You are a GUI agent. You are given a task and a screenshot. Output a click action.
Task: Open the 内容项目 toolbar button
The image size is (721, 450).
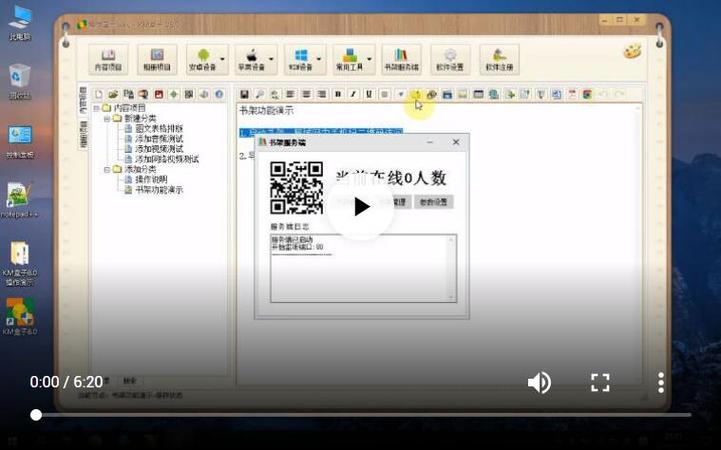tap(108, 59)
